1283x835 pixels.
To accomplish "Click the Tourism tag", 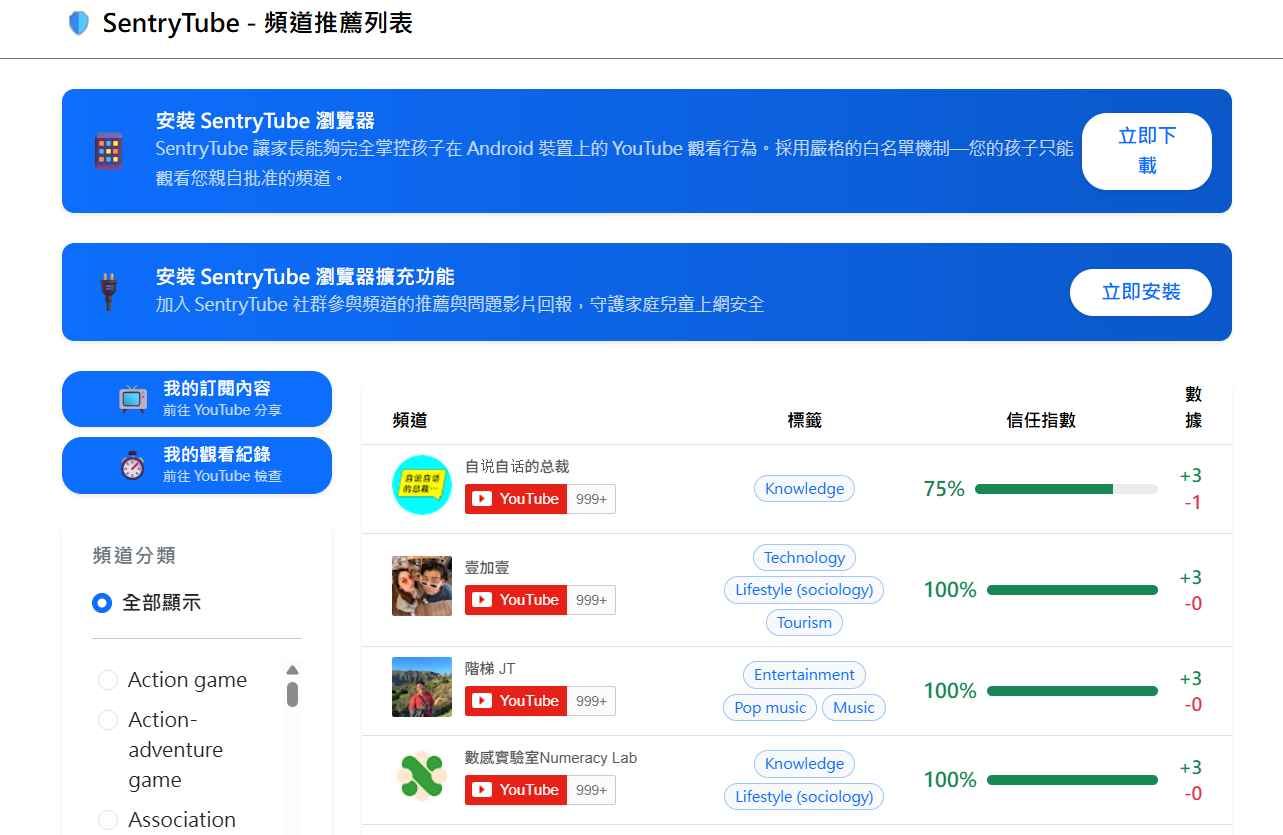I will pos(804,623).
